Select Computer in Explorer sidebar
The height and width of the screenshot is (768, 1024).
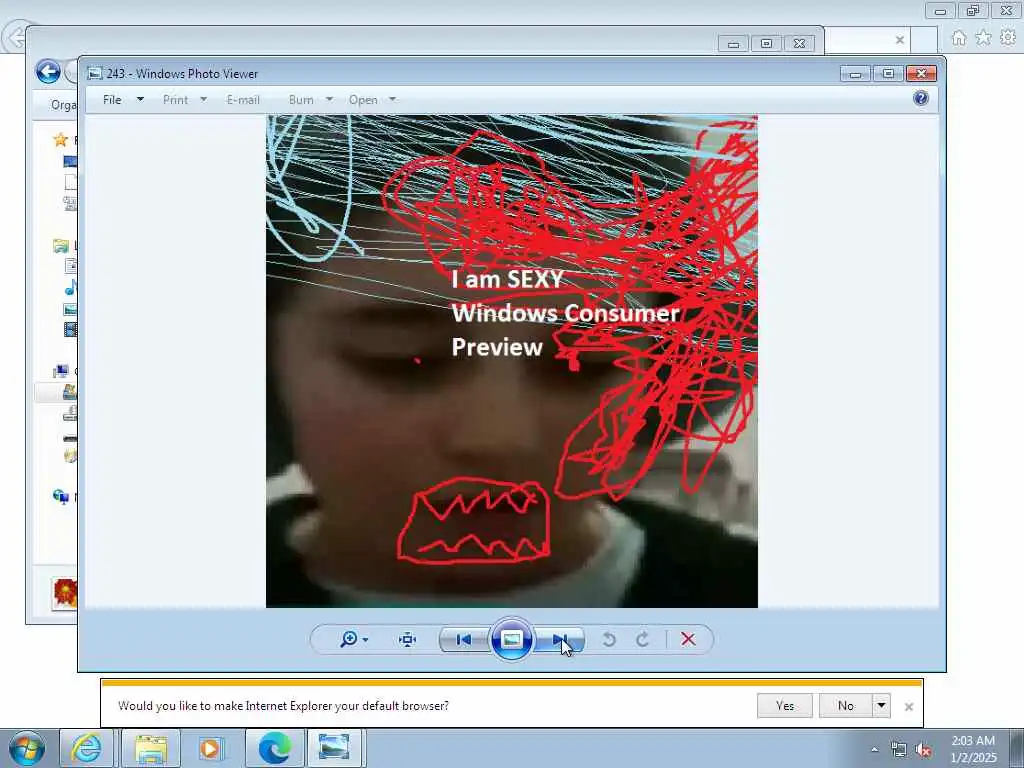pos(61,372)
